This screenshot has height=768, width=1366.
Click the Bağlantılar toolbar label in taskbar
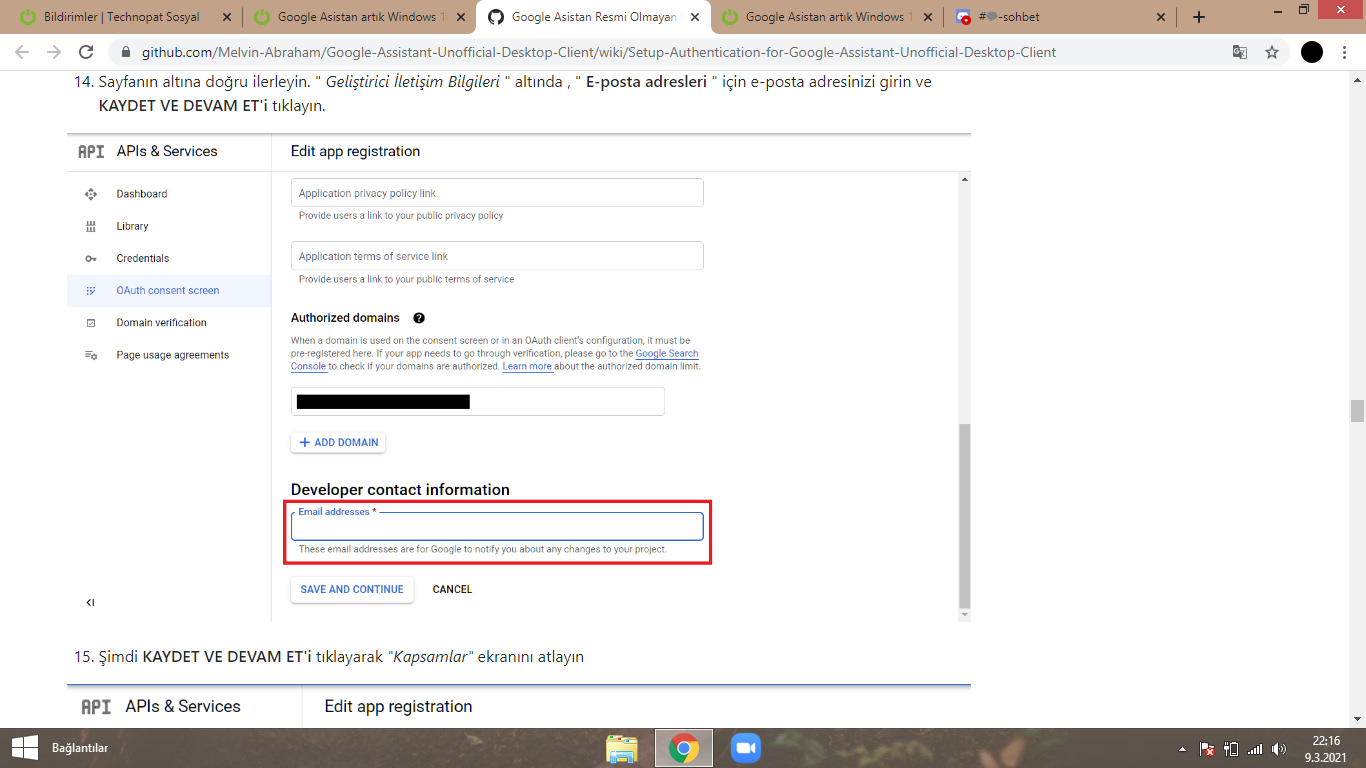pos(80,748)
